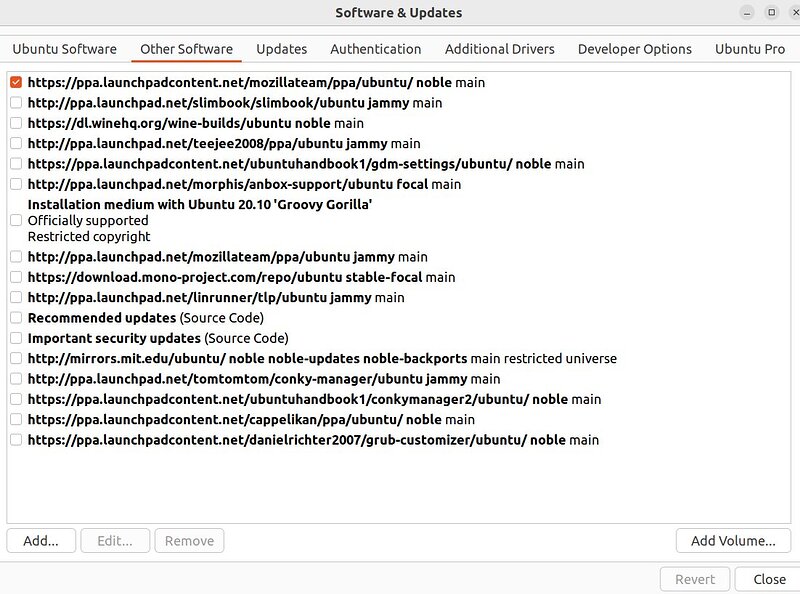The width and height of the screenshot is (800, 594).
Task: Enable the mirrors.mit.edu noble repository checkbox
Action: [16, 359]
